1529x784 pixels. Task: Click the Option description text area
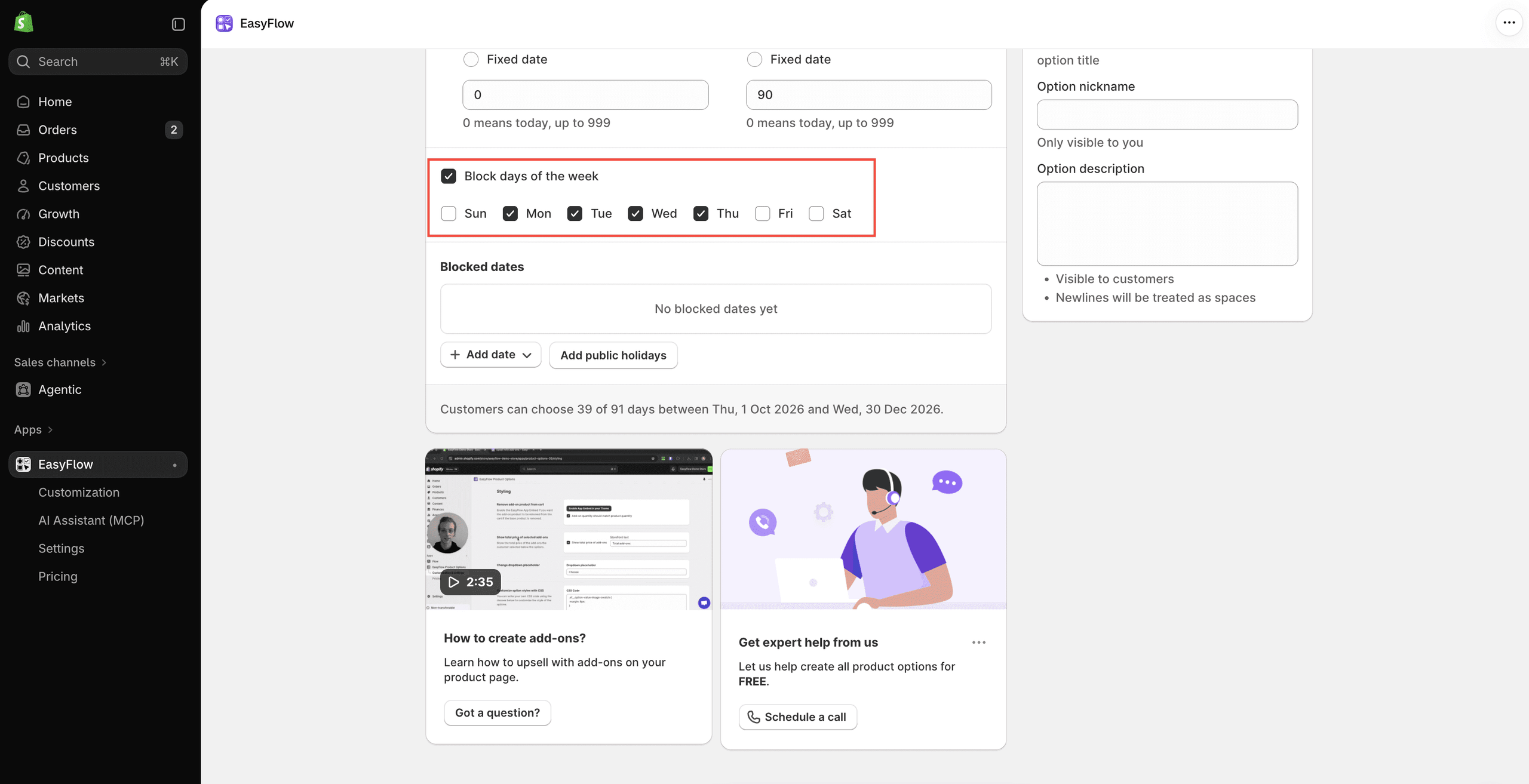[x=1167, y=224]
